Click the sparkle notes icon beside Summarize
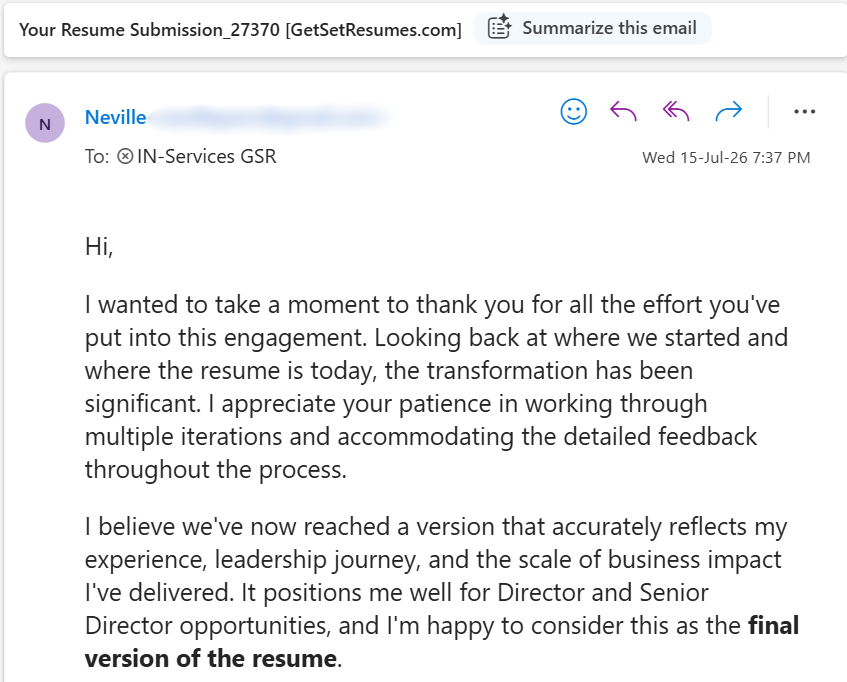Viewport: 847px width, 682px height. 499,28
